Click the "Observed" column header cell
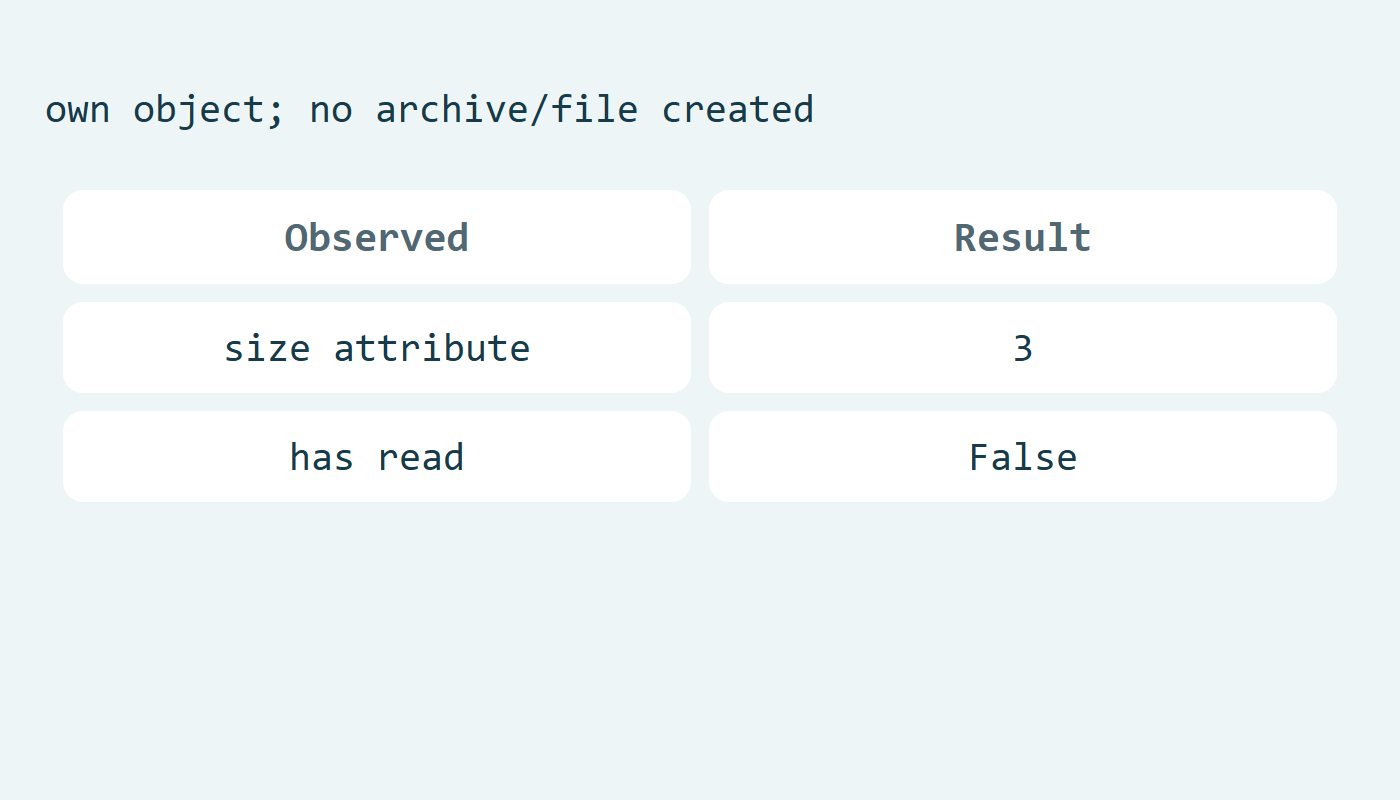The image size is (1400, 800). coord(377,237)
